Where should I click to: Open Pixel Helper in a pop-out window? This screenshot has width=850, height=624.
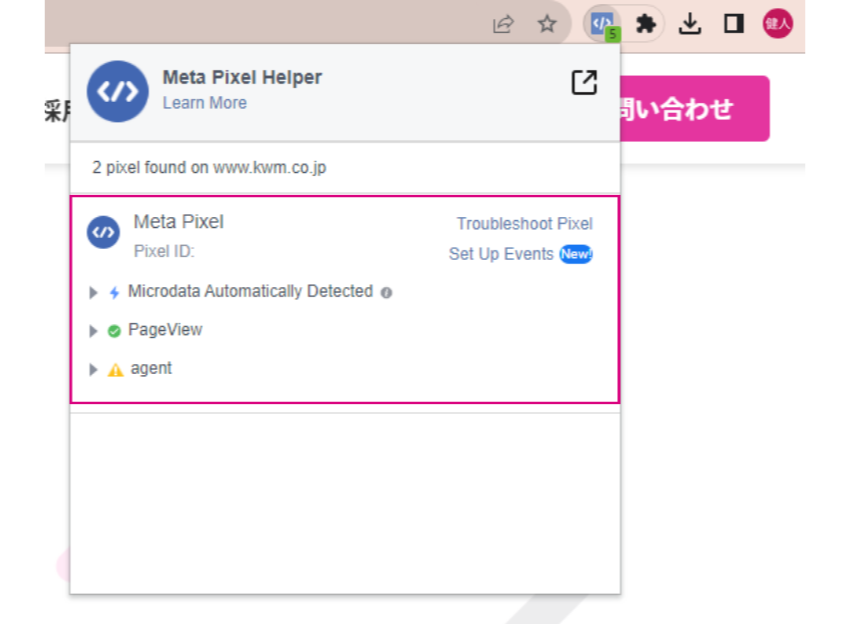click(584, 82)
